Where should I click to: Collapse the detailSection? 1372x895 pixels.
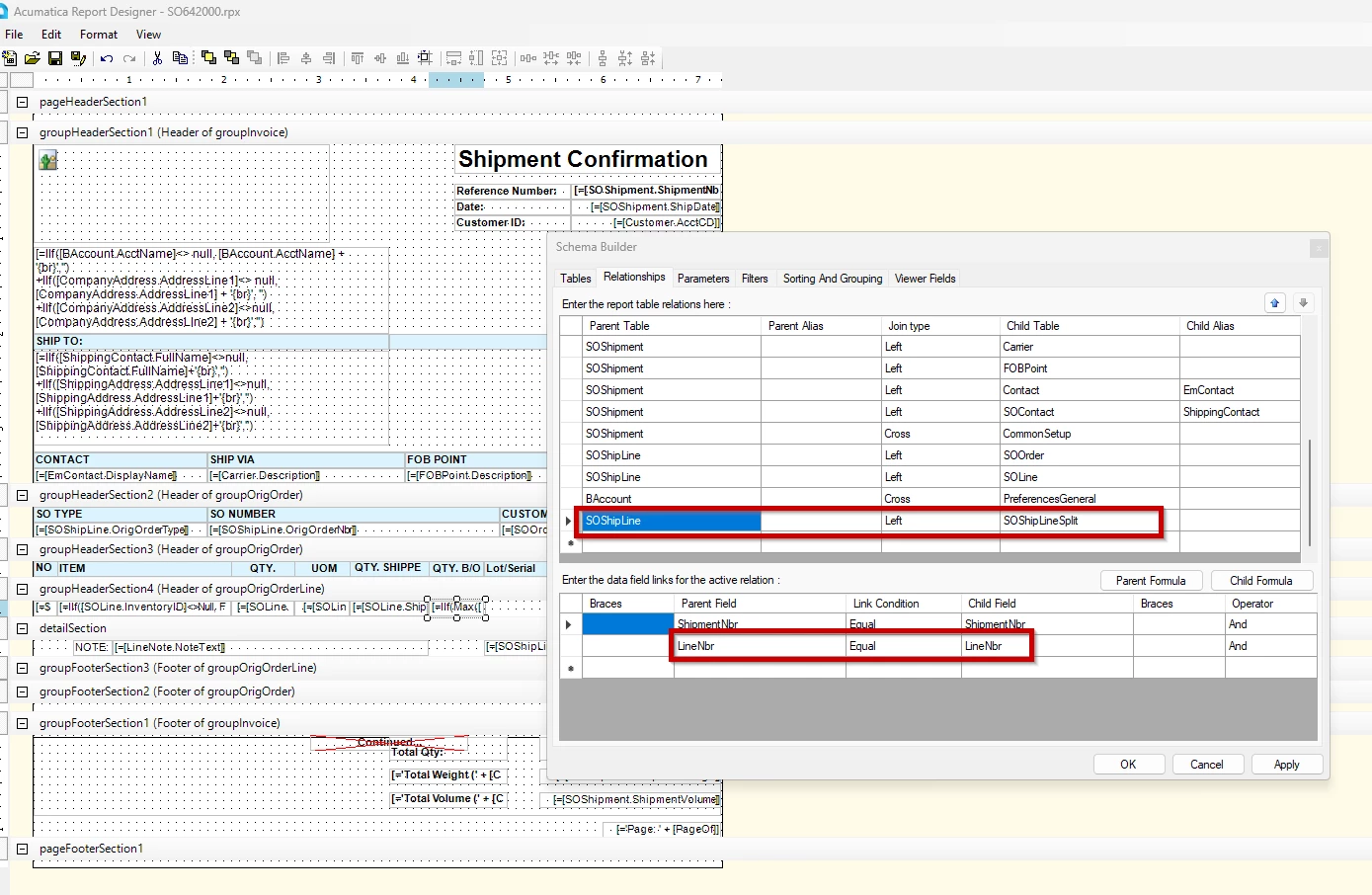22,628
